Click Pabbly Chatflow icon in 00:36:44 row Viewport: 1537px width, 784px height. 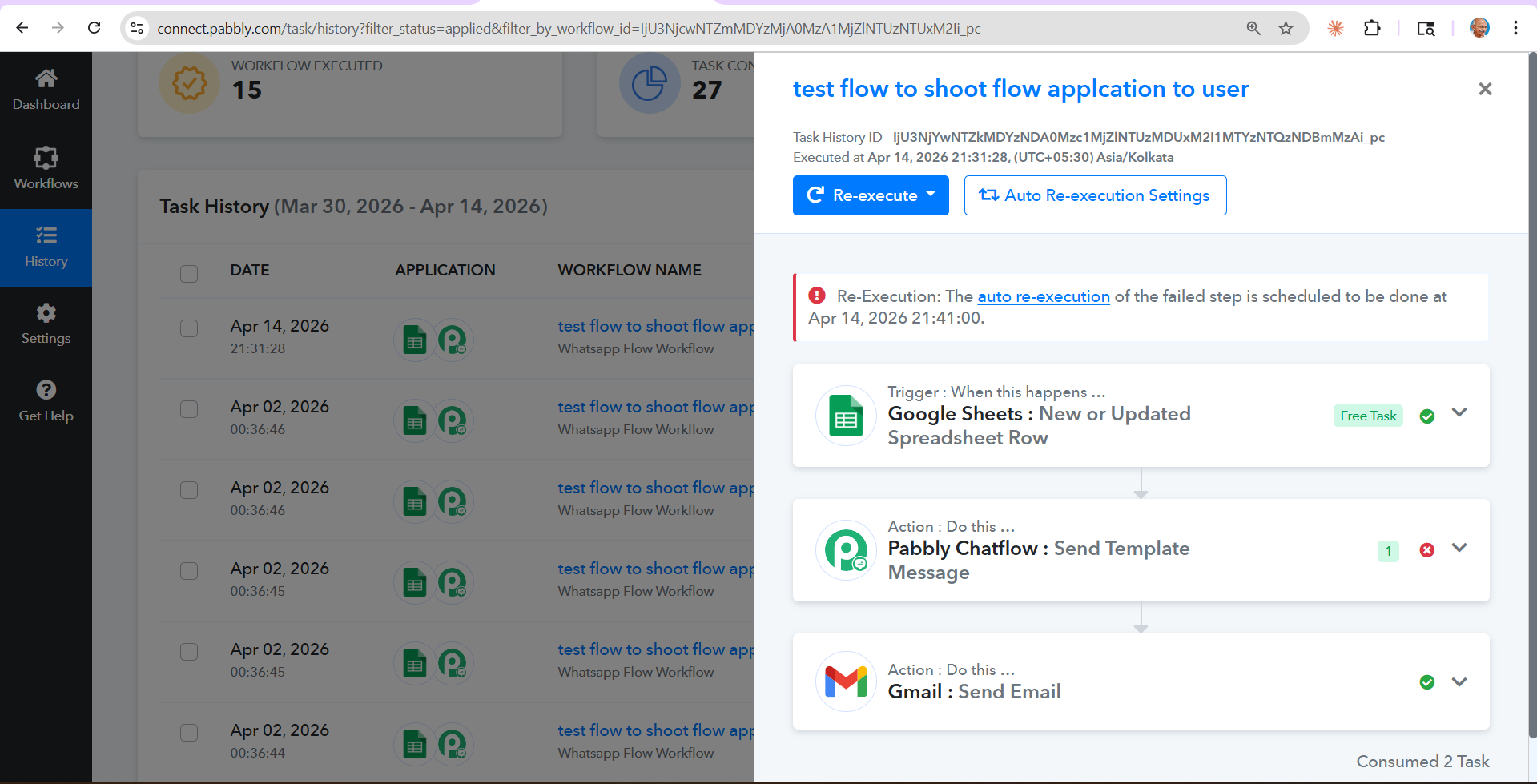coord(453,744)
